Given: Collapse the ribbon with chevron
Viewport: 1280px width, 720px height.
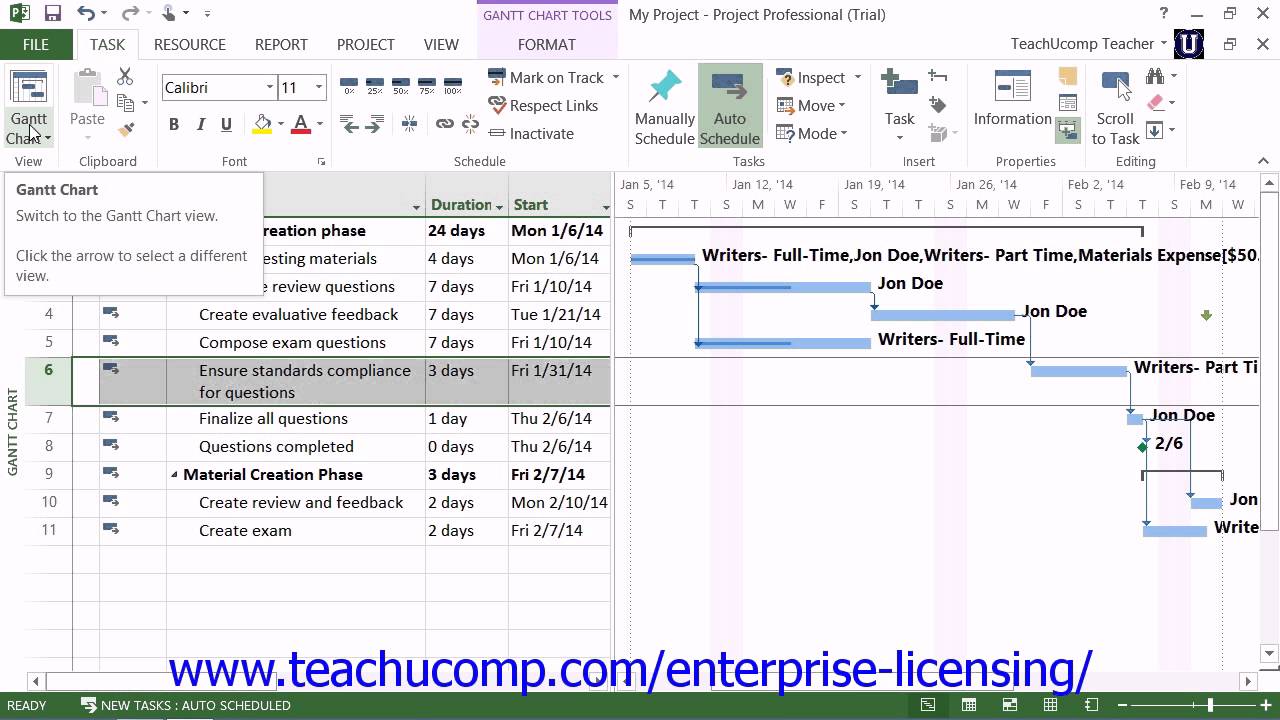Looking at the screenshot, I should (x=1263, y=161).
